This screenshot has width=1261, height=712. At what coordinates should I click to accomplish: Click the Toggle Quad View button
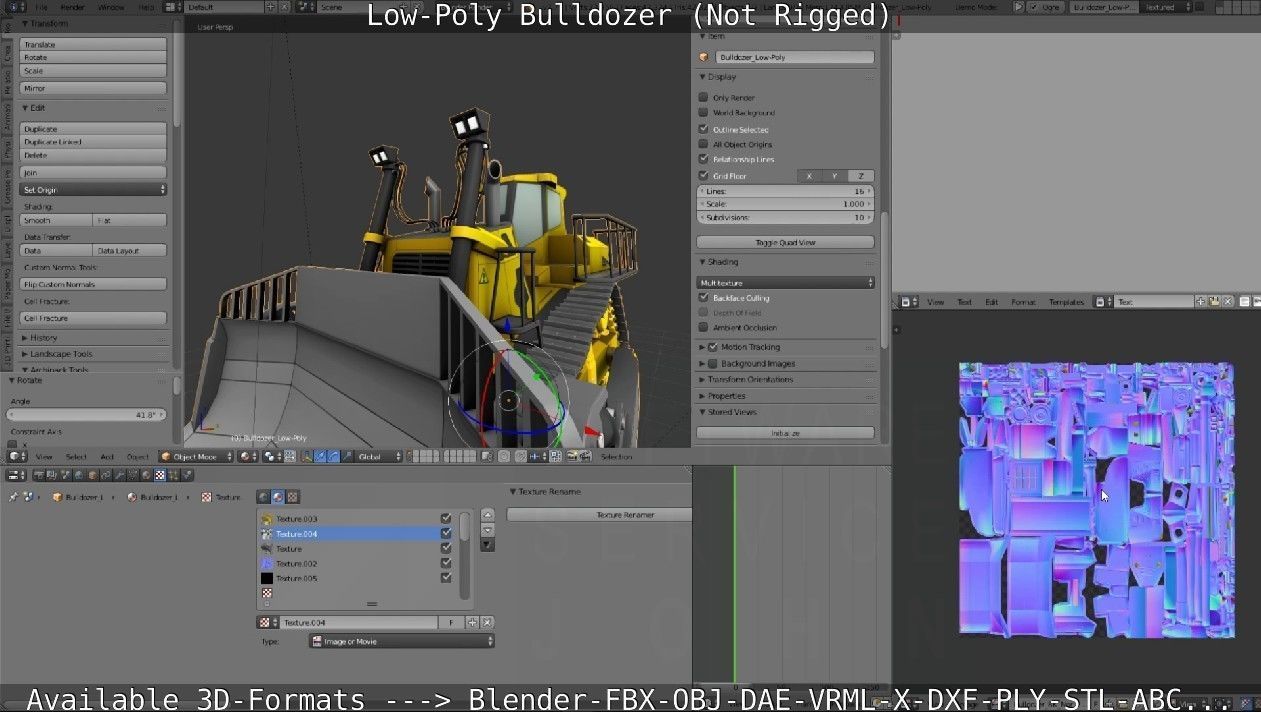785,242
